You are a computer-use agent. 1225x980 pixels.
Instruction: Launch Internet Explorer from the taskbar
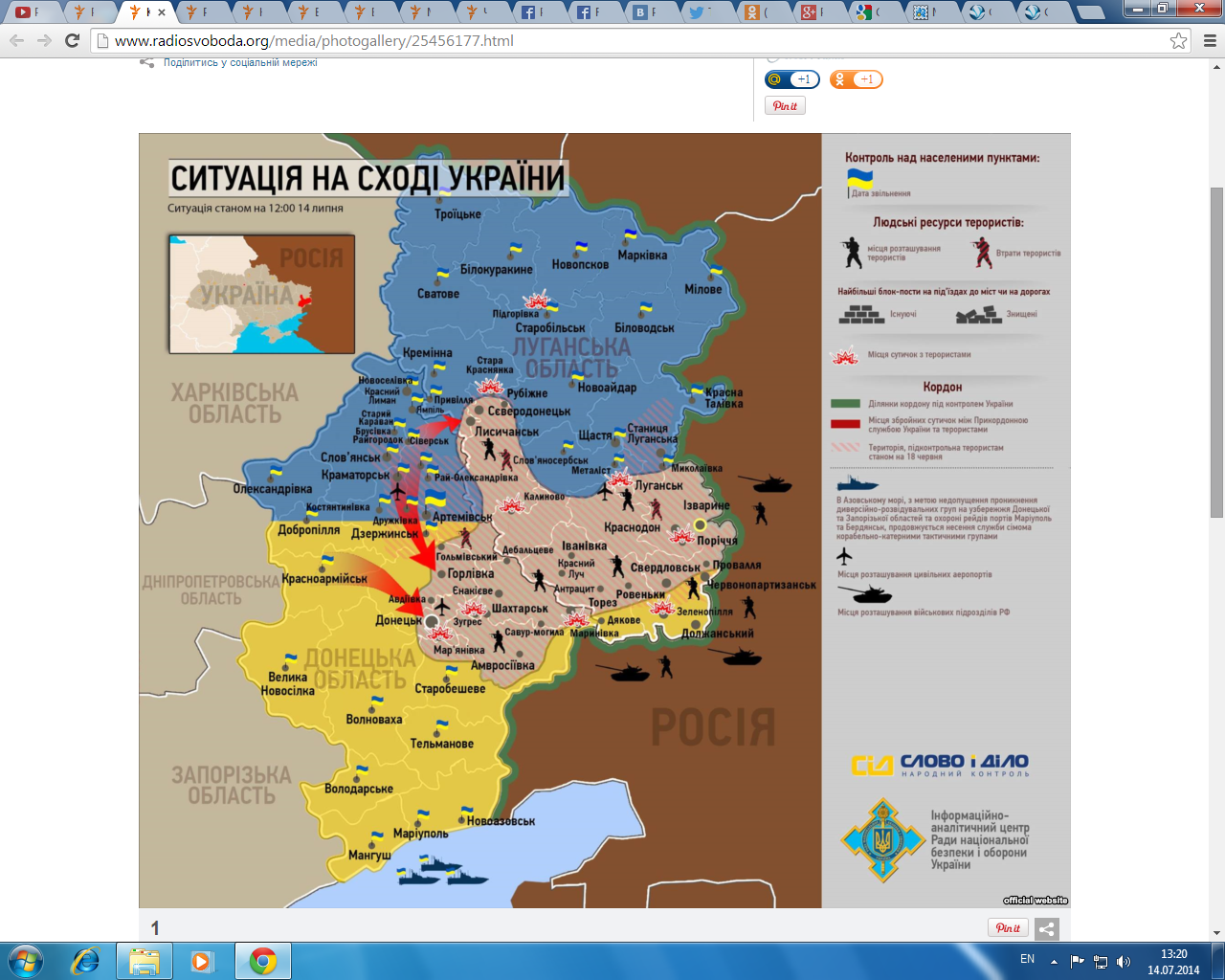[x=86, y=961]
